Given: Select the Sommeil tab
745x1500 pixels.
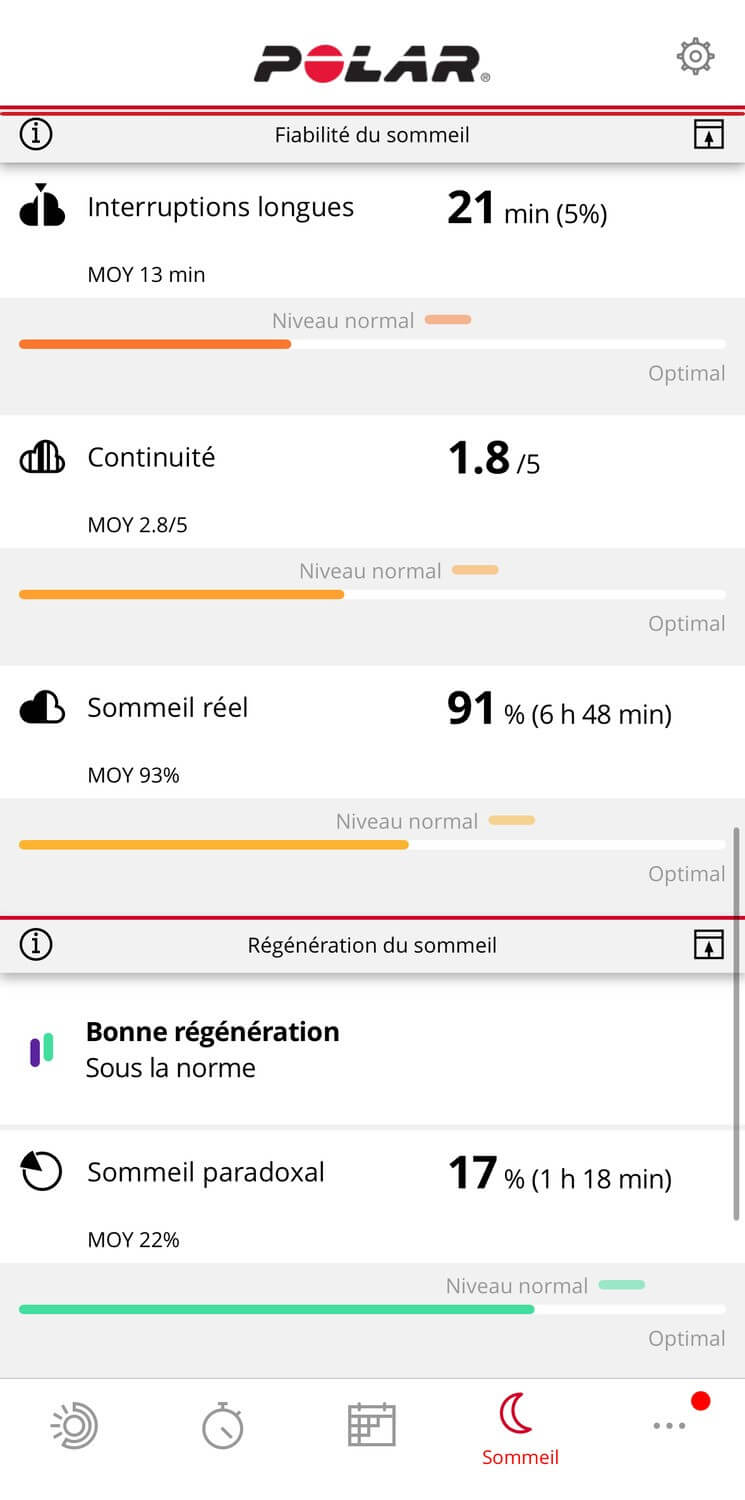Looking at the screenshot, I should [519, 1428].
